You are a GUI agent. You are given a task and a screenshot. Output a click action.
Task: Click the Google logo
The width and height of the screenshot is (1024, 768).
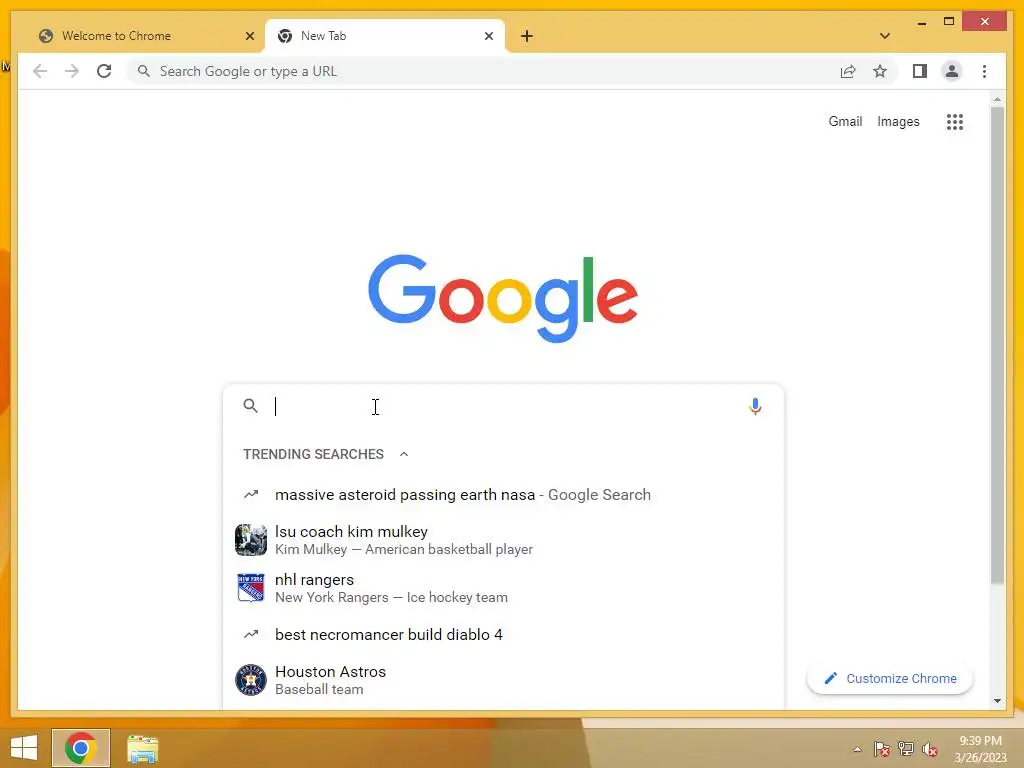coord(503,298)
